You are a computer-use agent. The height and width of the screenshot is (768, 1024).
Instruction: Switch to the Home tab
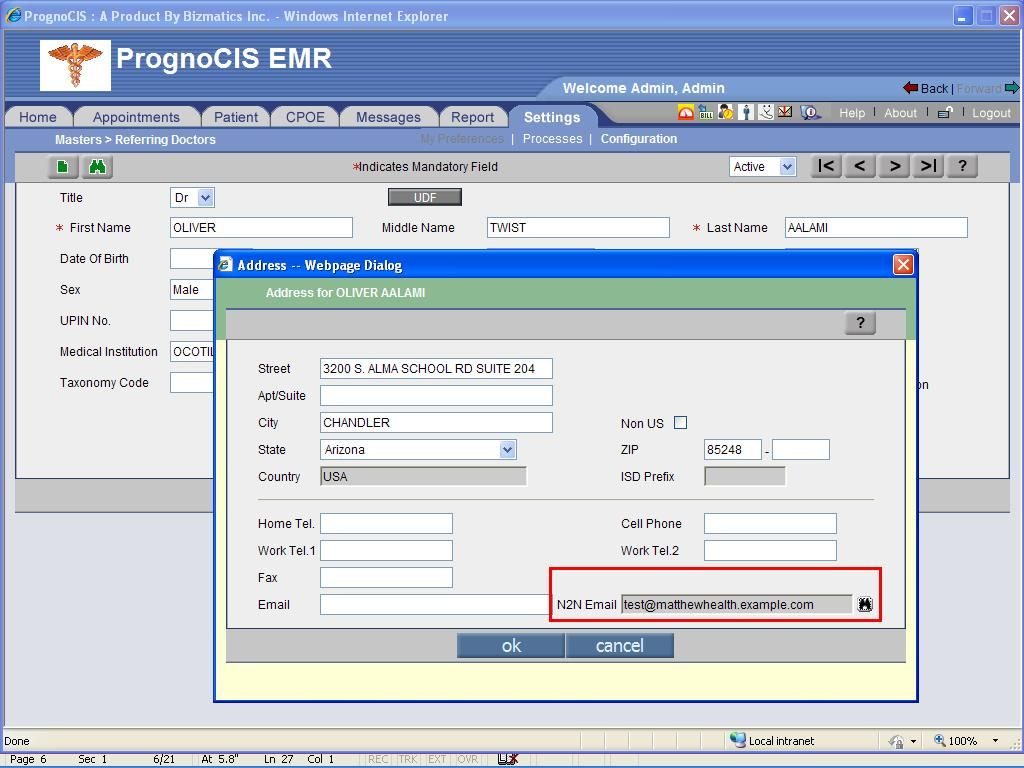37,117
